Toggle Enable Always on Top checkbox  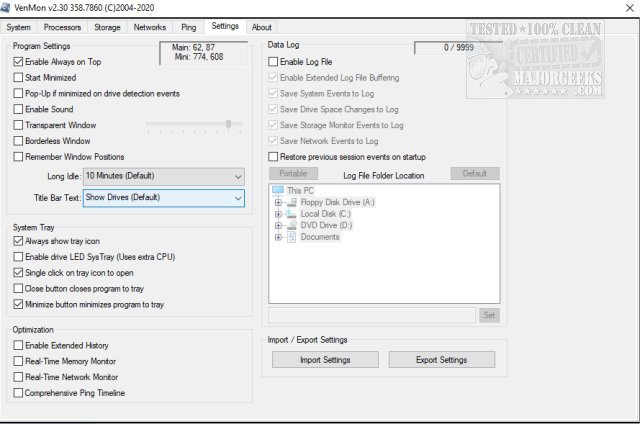point(18,62)
